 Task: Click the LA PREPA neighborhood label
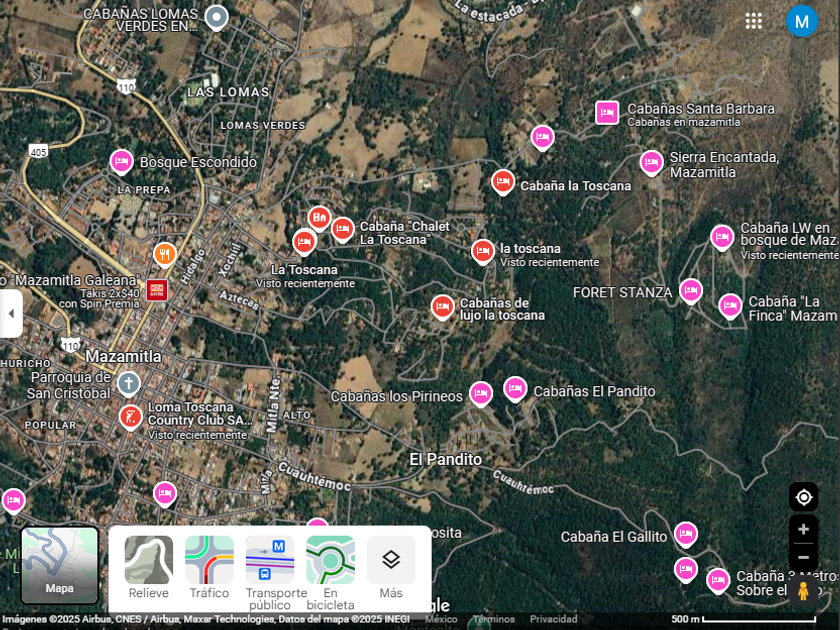(x=144, y=190)
